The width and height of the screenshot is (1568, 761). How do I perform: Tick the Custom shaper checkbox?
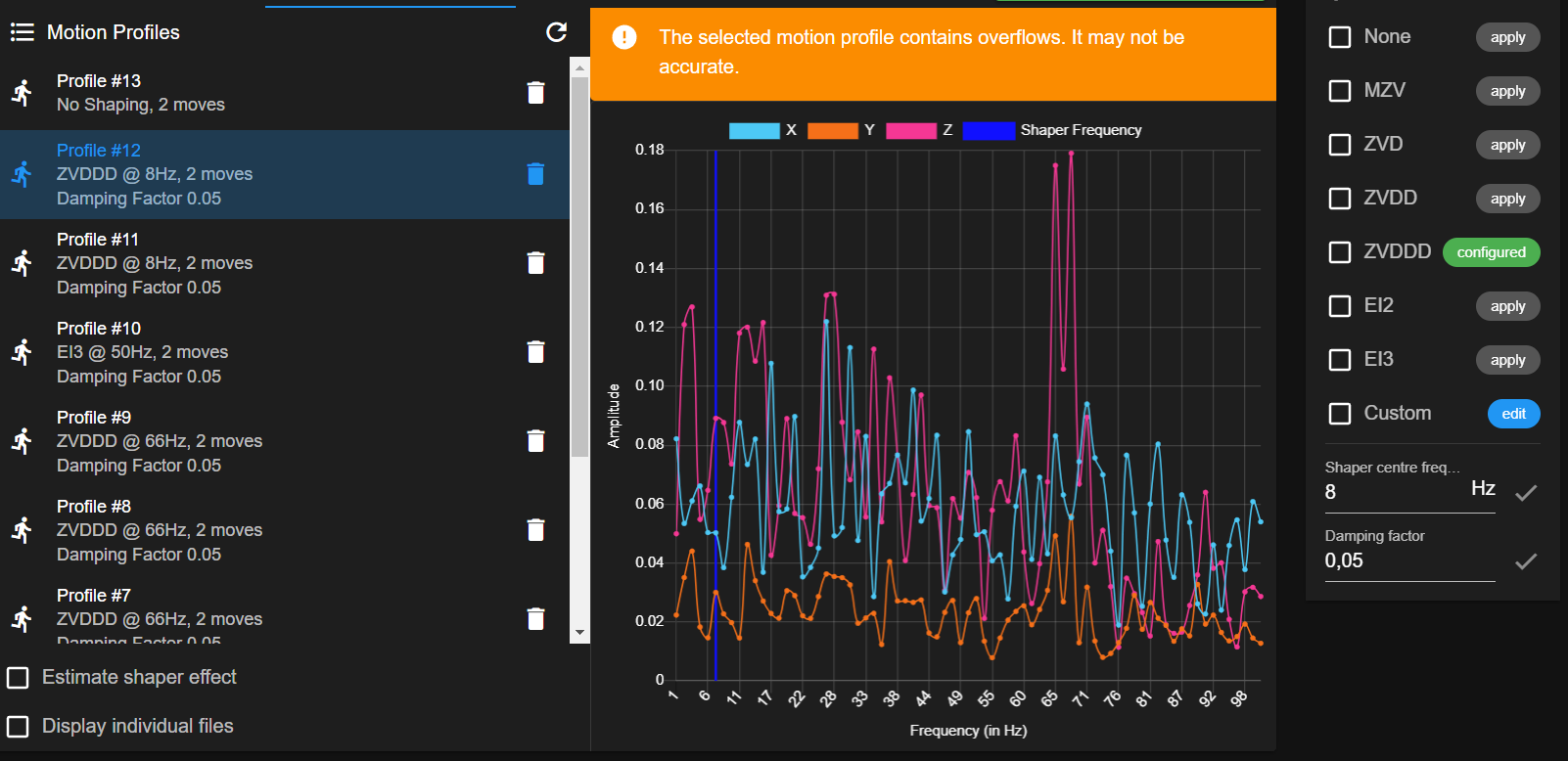[x=1340, y=414]
